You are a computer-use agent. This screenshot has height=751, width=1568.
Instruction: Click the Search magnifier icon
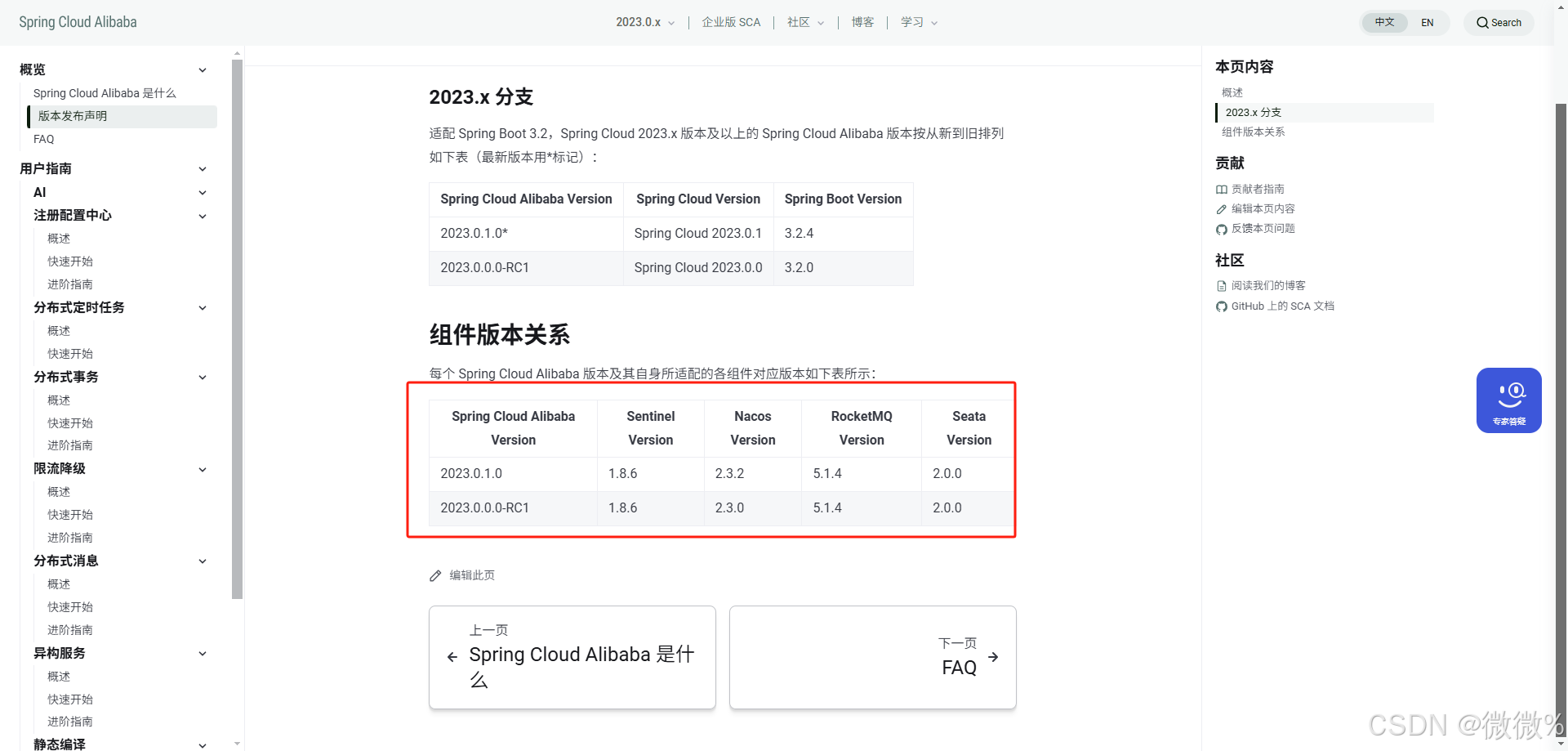point(1482,23)
